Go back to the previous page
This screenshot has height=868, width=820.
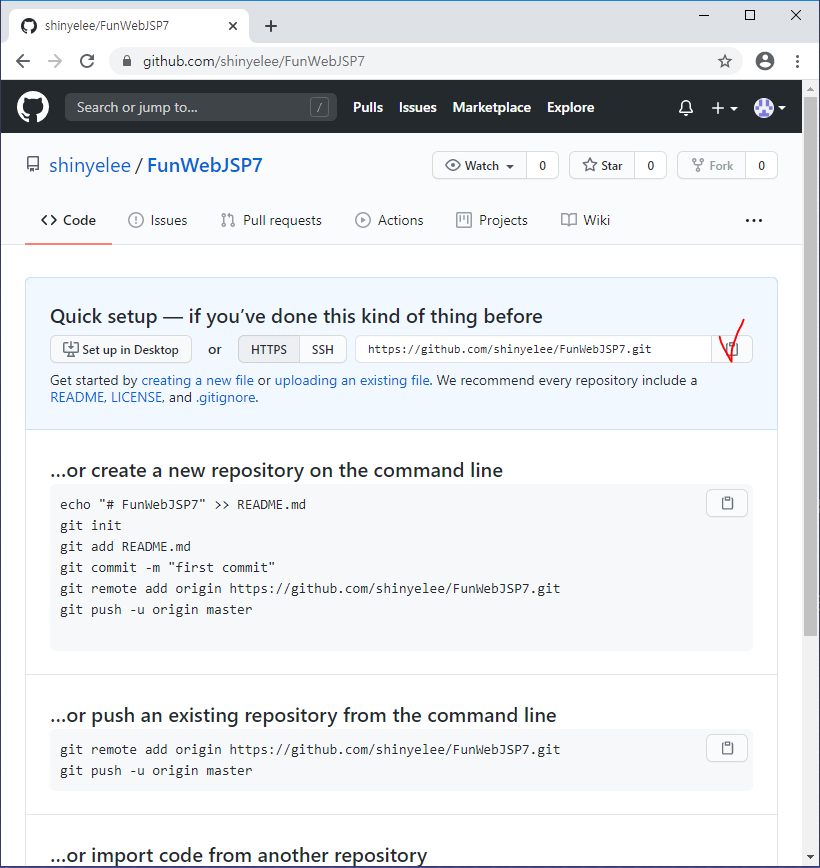pos(23,61)
